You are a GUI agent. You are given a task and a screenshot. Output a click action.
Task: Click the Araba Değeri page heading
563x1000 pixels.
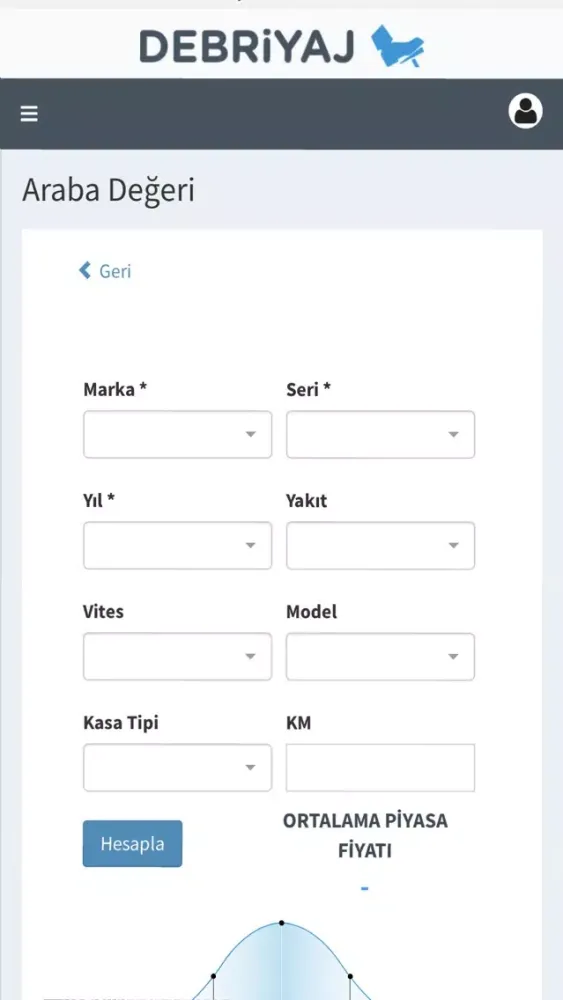pyautogui.click(x=108, y=191)
